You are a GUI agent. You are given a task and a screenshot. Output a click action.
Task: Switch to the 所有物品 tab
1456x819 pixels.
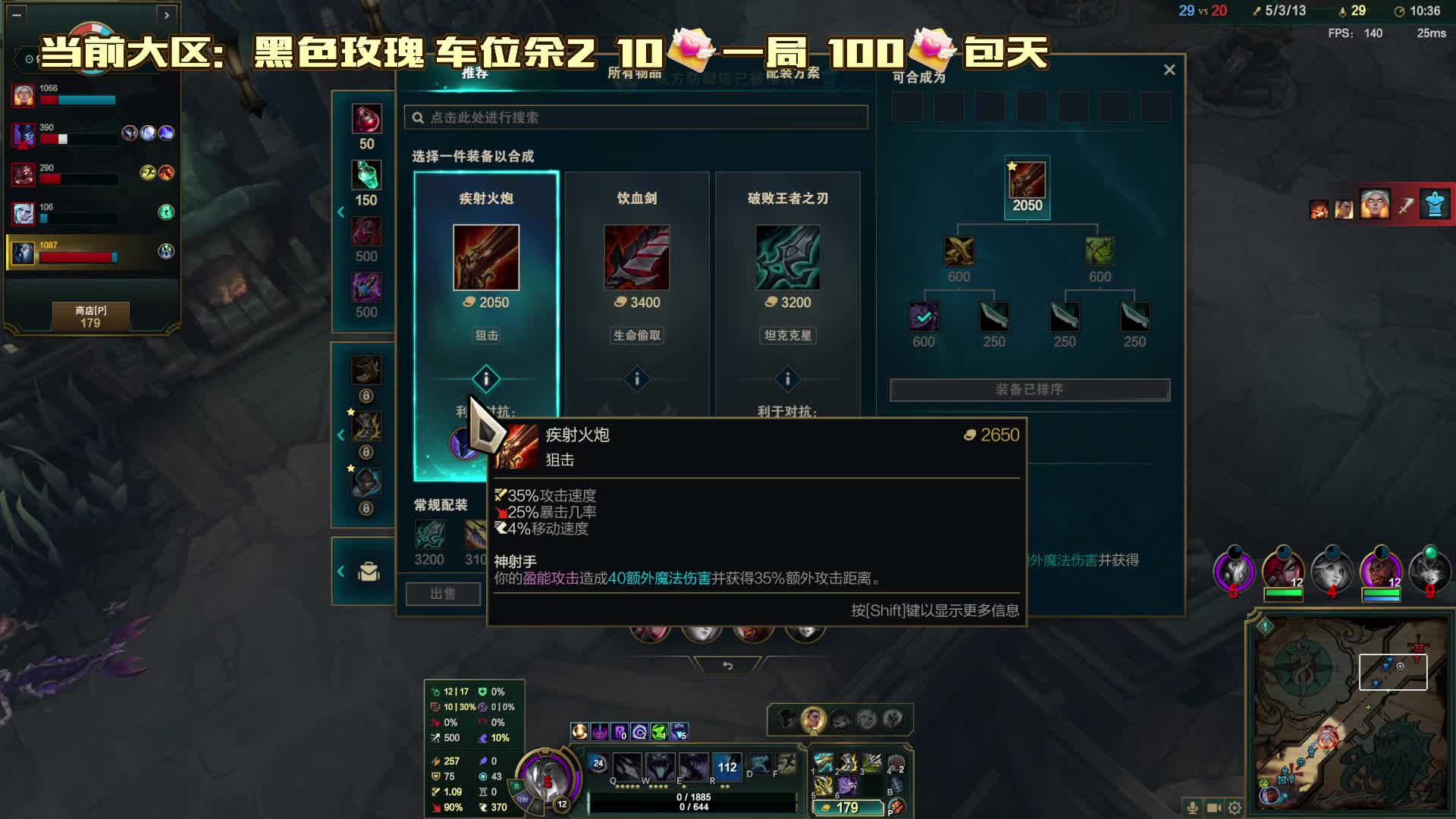(x=635, y=74)
